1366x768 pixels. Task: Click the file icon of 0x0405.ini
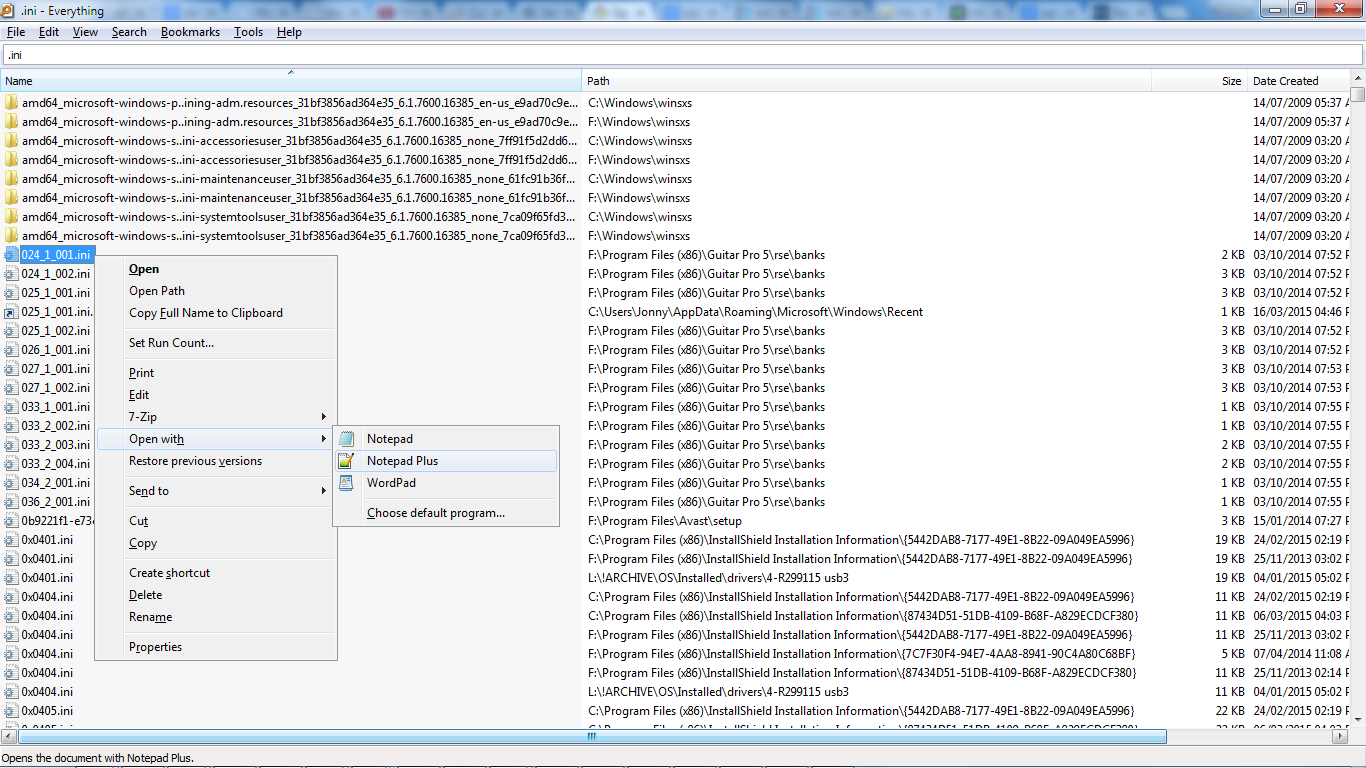tap(11, 711)
